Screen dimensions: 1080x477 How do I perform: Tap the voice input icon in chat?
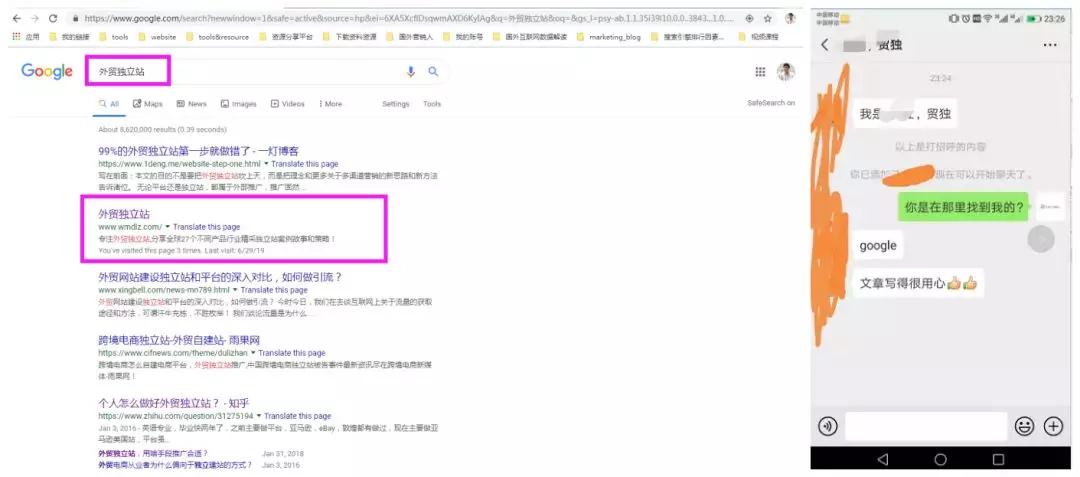pyautogui.click(x=828, y=426)
